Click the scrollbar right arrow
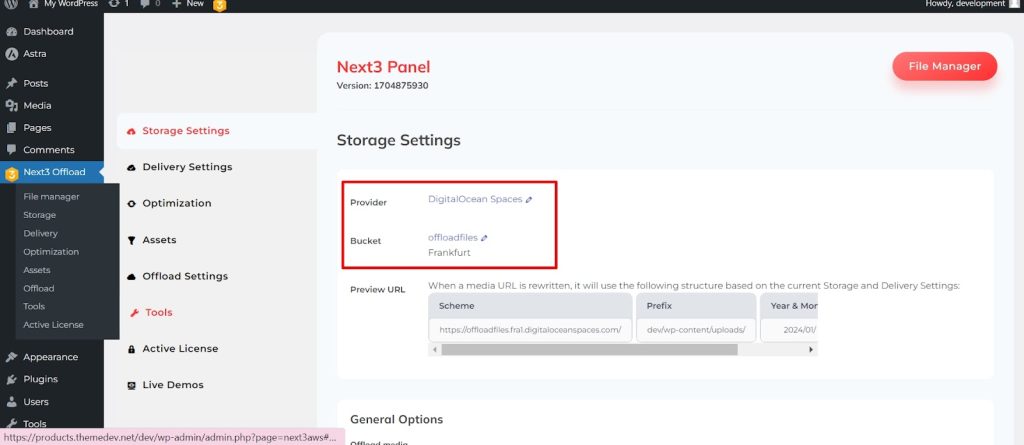 pos(811,350)
